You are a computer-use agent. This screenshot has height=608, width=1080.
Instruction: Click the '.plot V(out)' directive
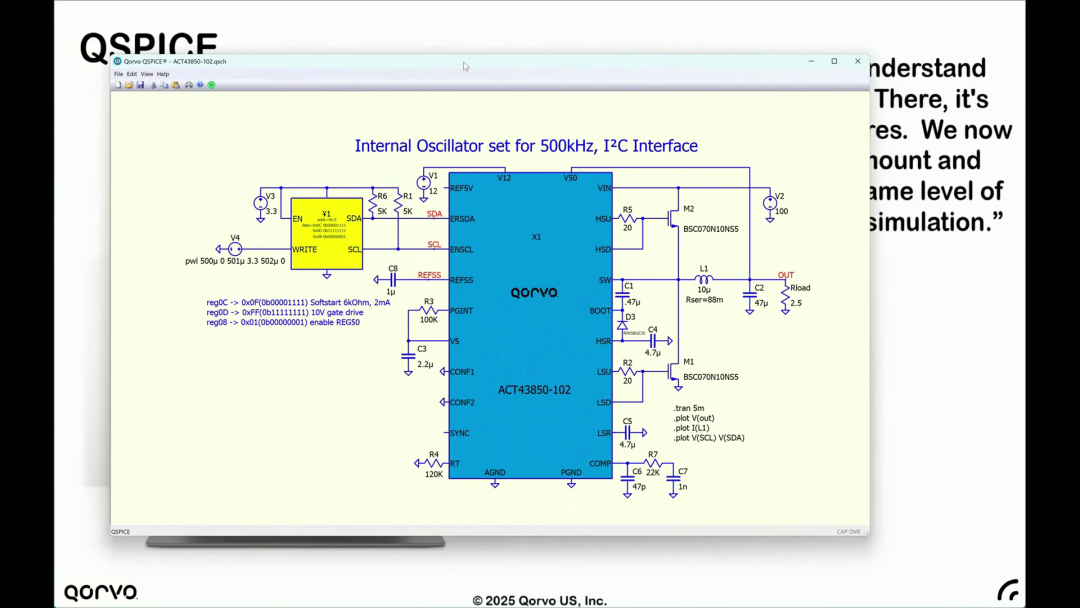[x=694, y=418]
